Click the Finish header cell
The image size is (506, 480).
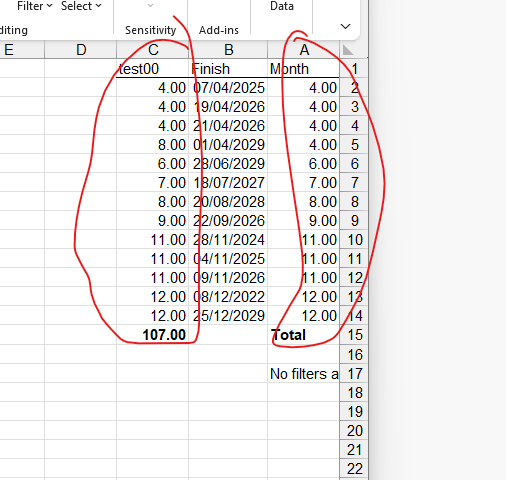[228, 69]
